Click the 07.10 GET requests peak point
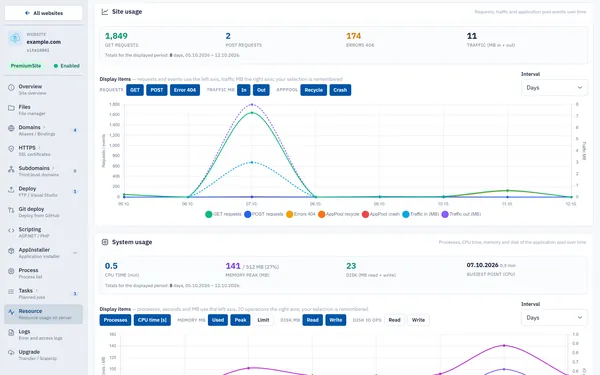Screen dimensions: 600x375 coord(252,113)
